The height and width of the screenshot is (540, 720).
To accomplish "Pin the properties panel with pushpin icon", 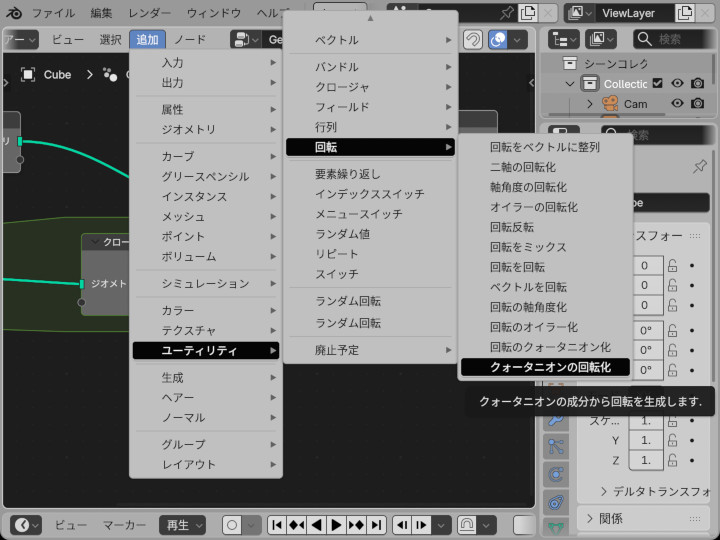I will point(700,166).
